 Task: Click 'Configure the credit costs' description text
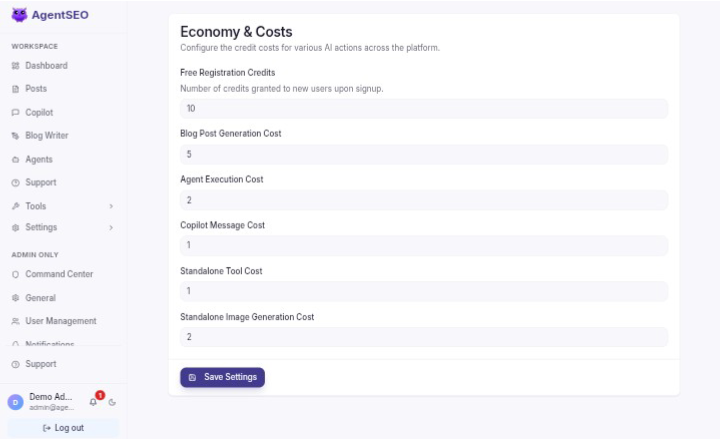point(310,48)
